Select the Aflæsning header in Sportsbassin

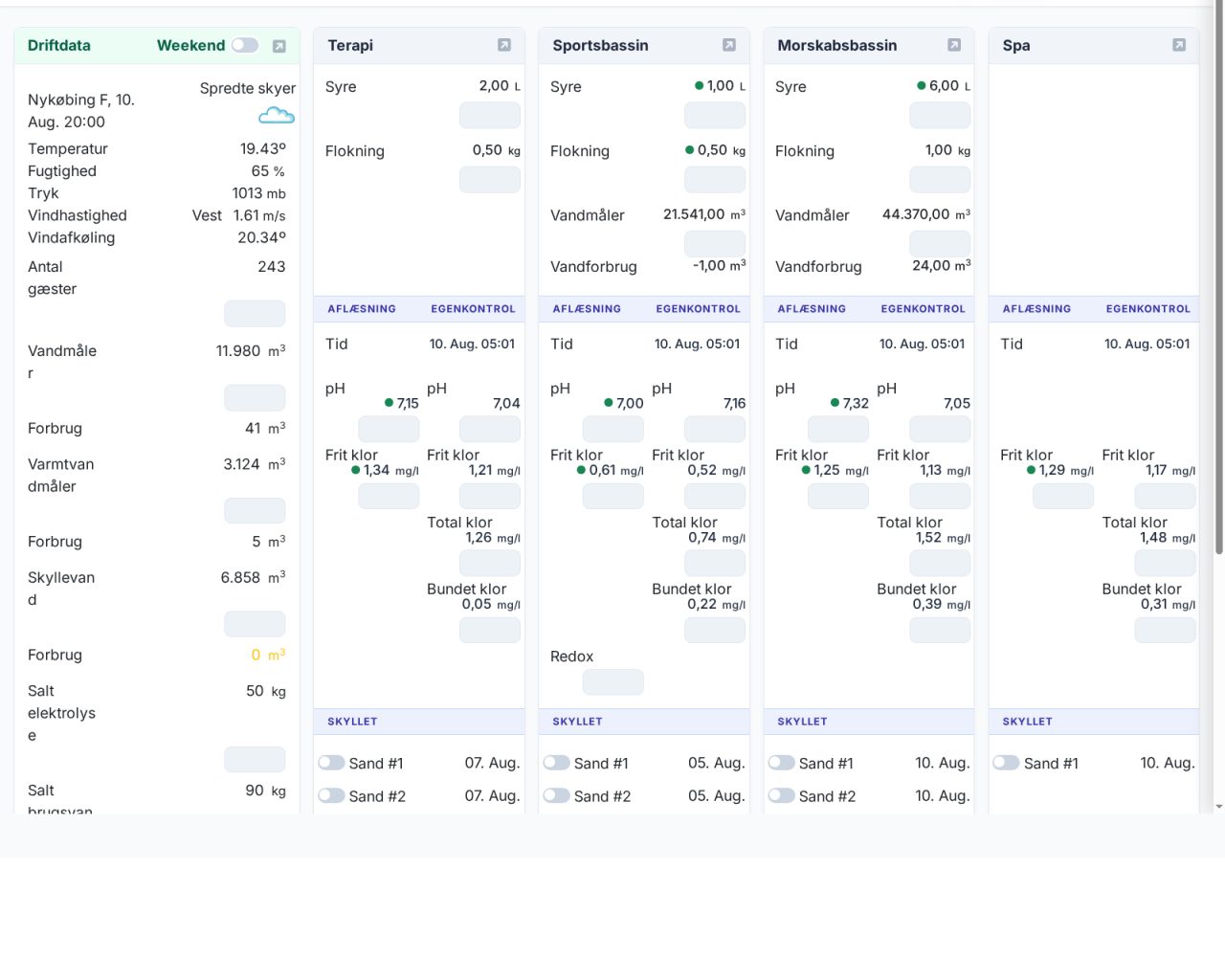tap(587, 309)
